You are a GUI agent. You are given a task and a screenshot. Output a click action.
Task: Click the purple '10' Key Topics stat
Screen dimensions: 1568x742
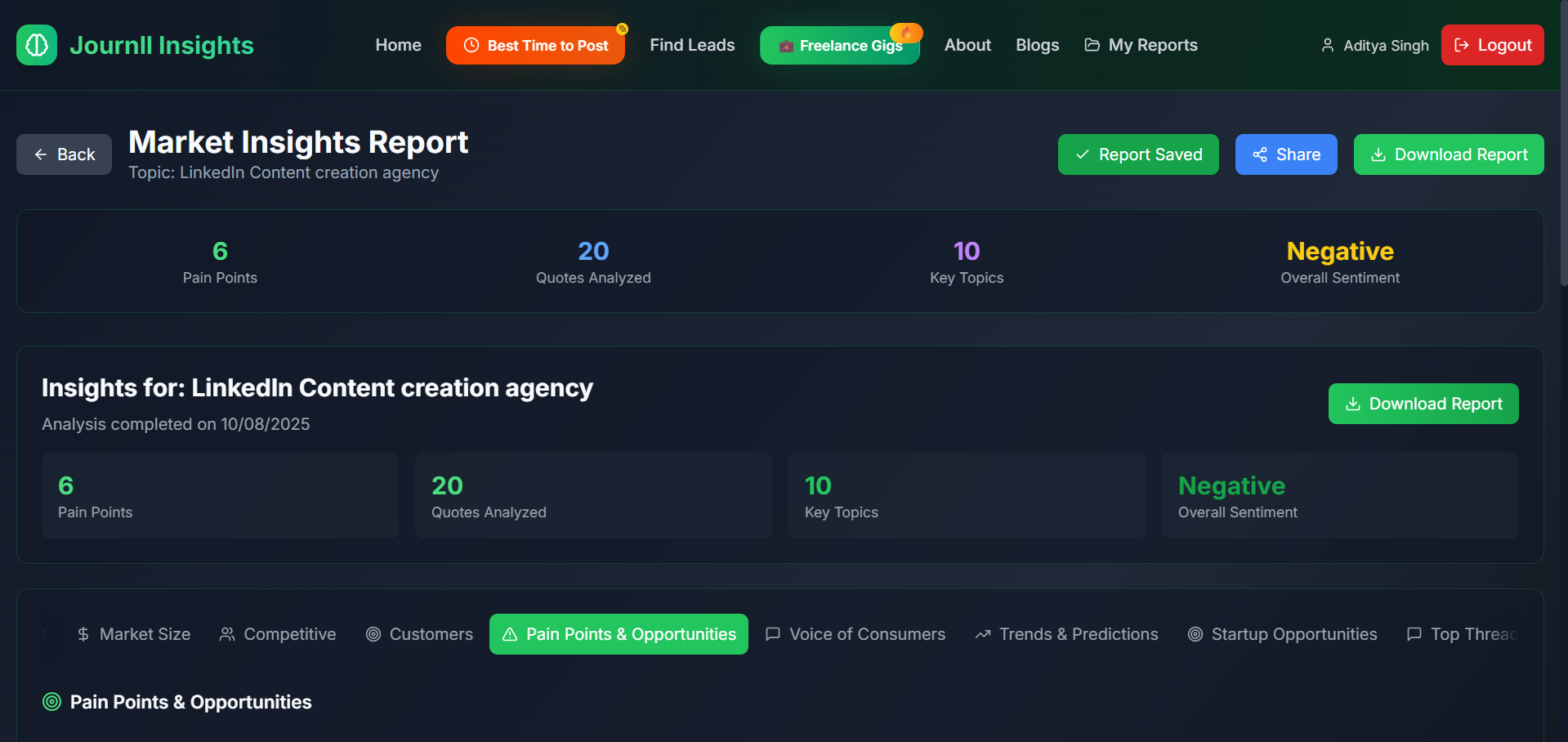[967, 251]
